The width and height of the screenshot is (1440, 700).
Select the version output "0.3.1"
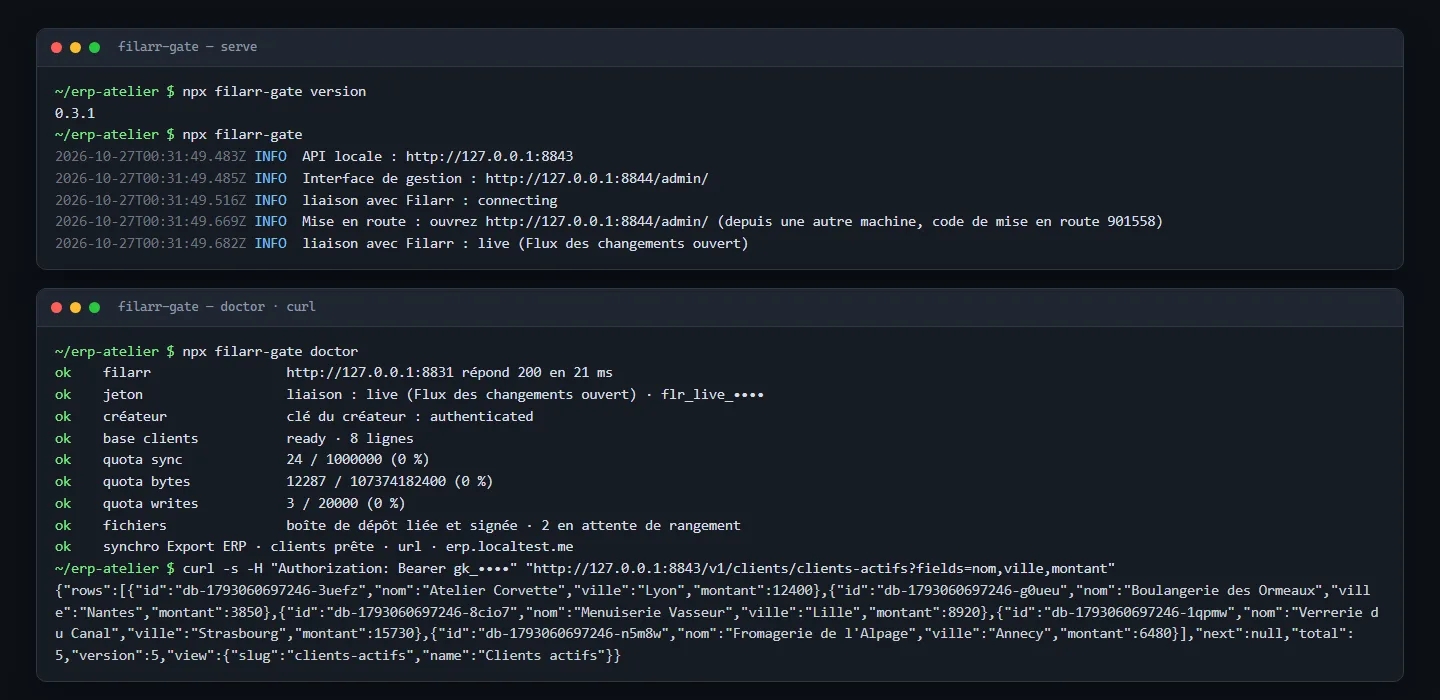(x=75, y=113)
